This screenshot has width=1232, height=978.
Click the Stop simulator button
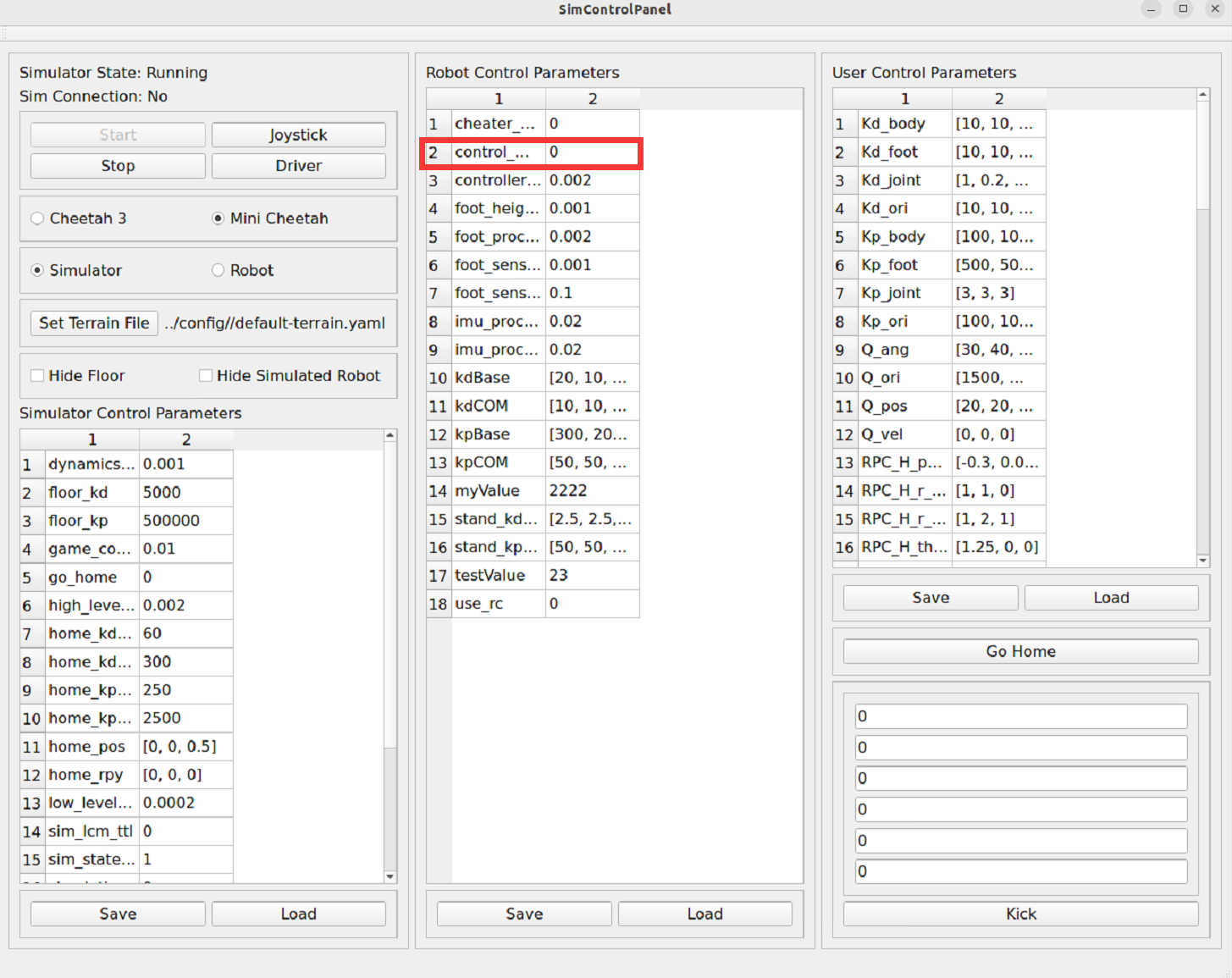coord(118,166)
